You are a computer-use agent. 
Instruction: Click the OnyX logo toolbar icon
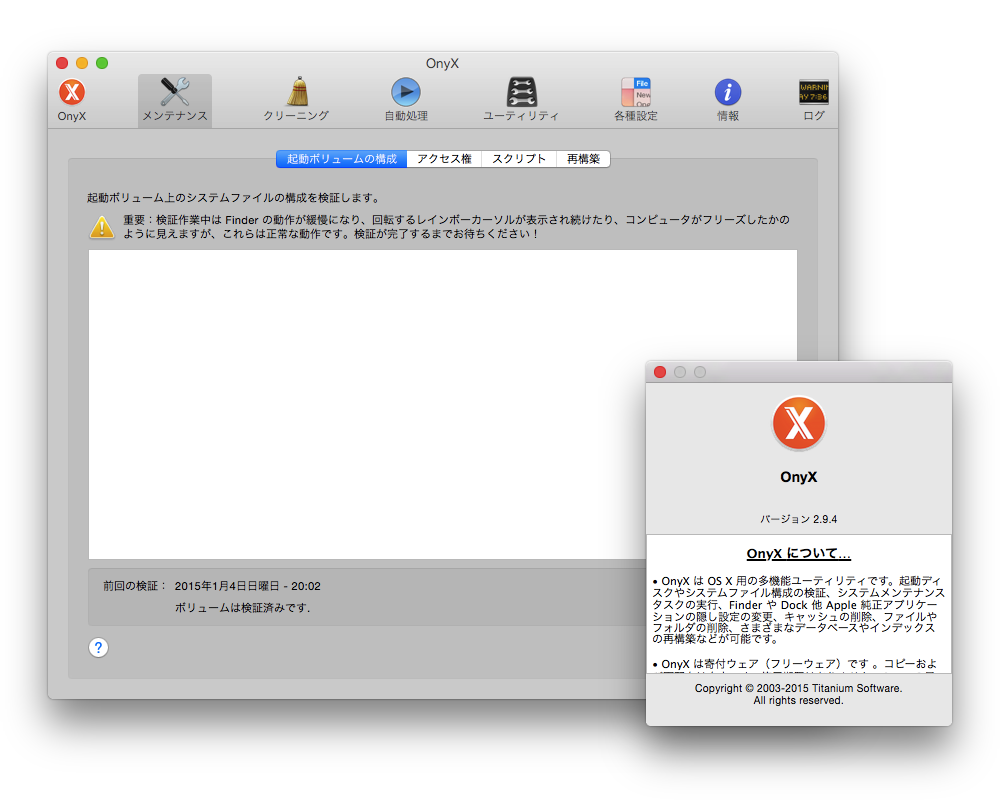point(71,93)
